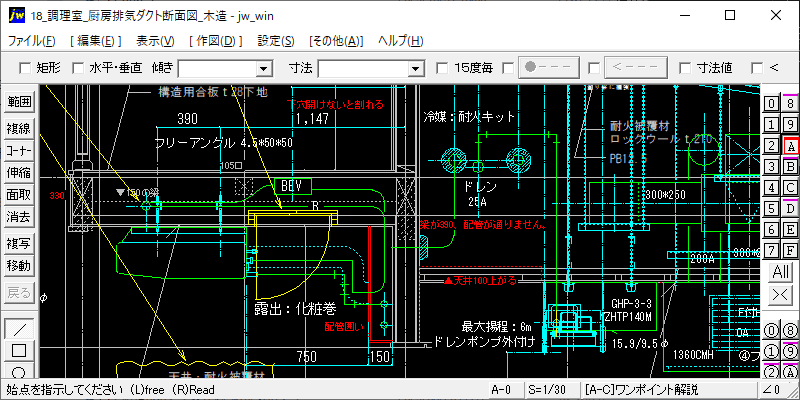Viewport: 800px width, 400px height.
Task: Open the 傾き angle dropdown
Action: pyautogui.click(x=264, y=68)
